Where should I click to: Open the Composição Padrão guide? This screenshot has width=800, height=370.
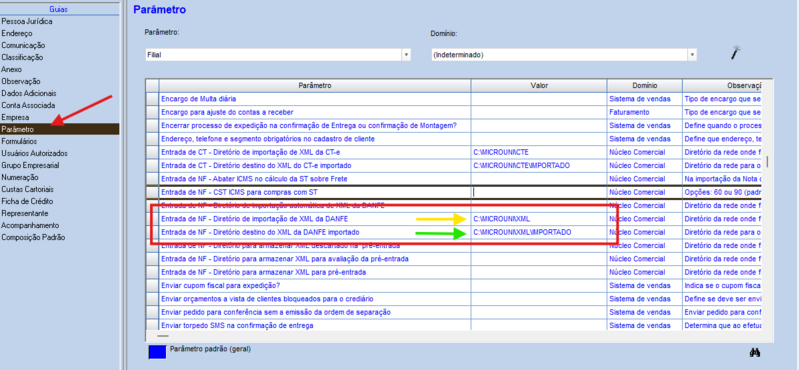click(x=33, y=237)
